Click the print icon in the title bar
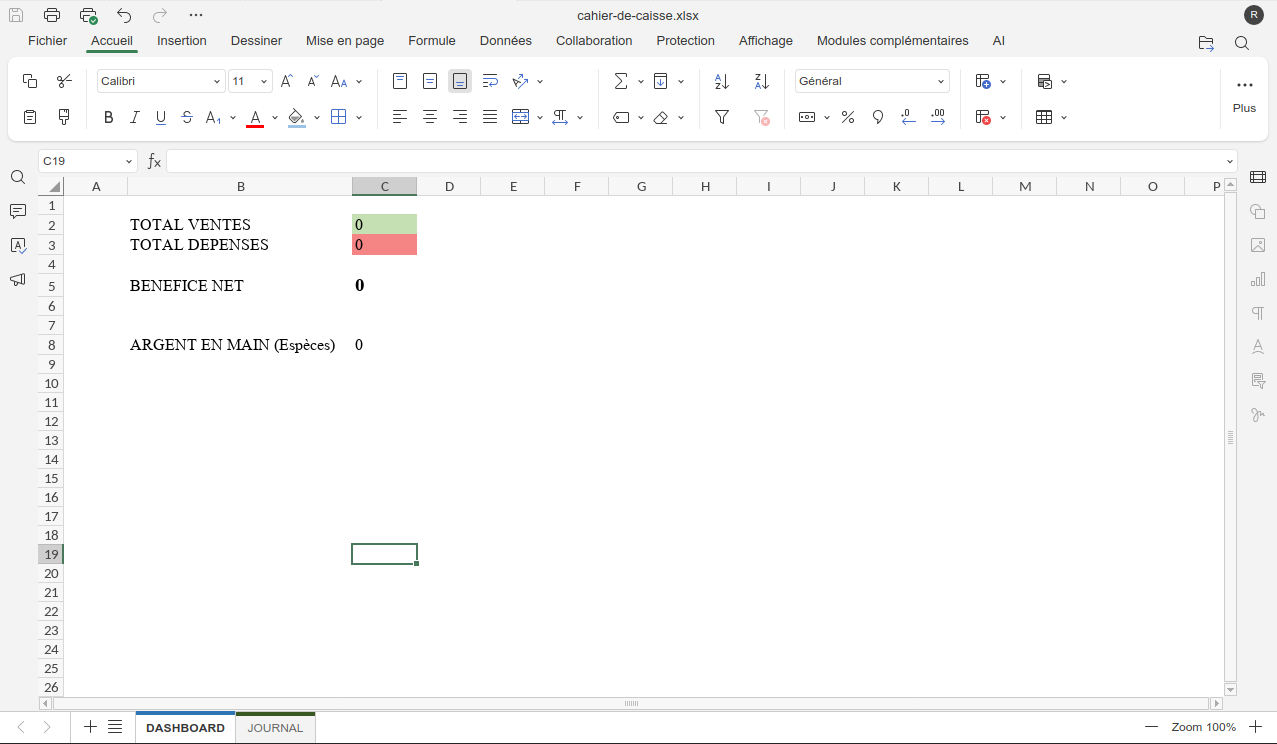 coord(52,15)
